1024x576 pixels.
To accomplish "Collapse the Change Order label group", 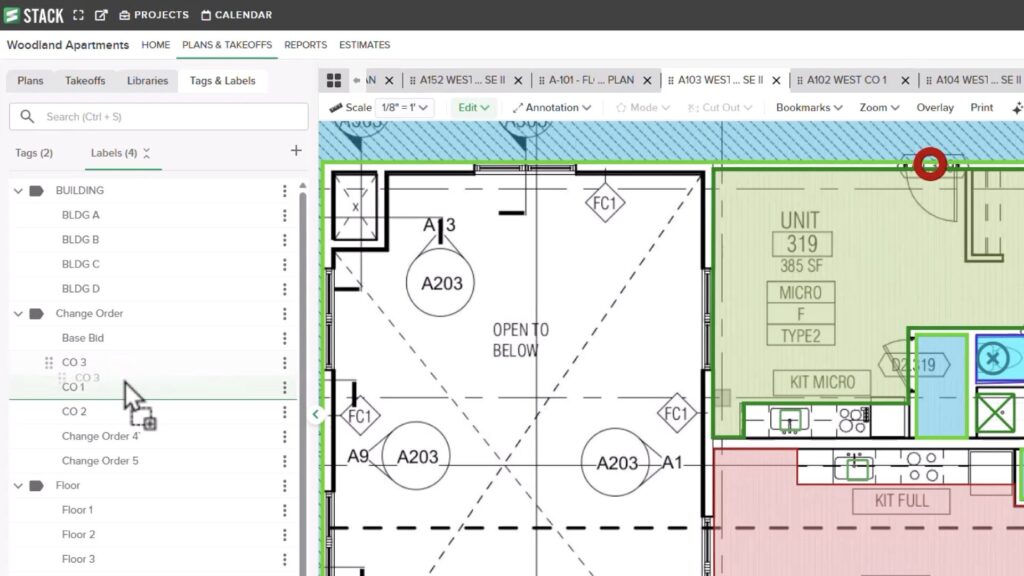I will 18,313.
